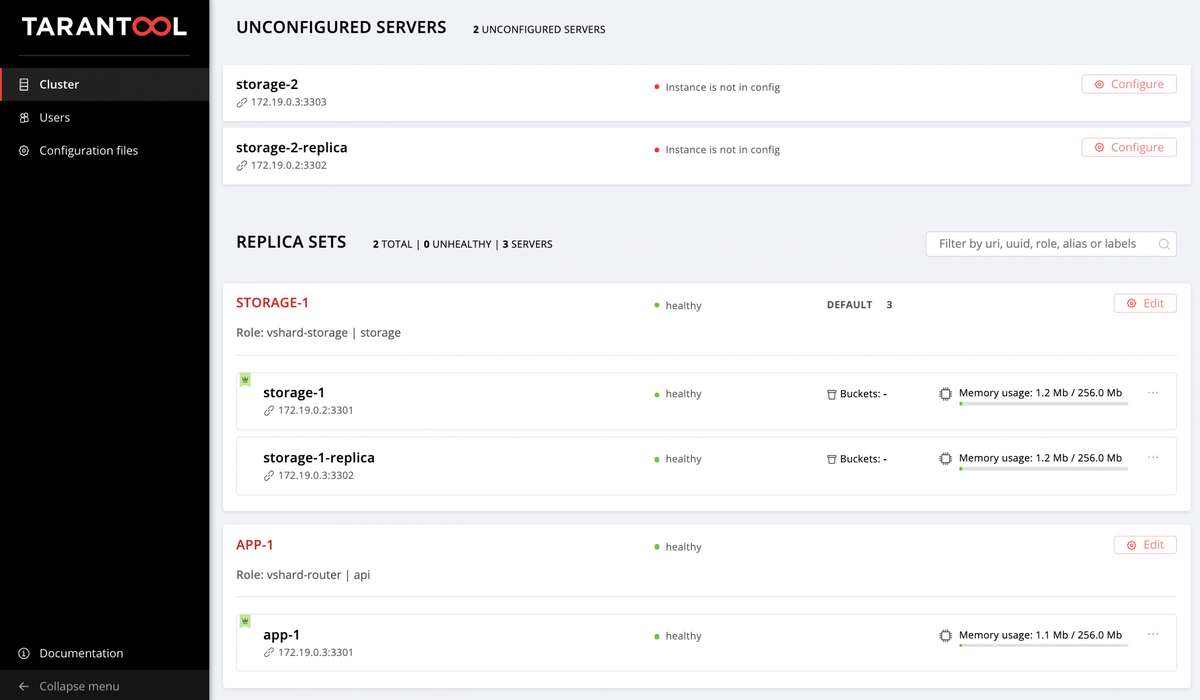The height and width of the screenshot is (700, 1200).
Task: Click the memory chip icon for app-1
Action: pos(945,635)
